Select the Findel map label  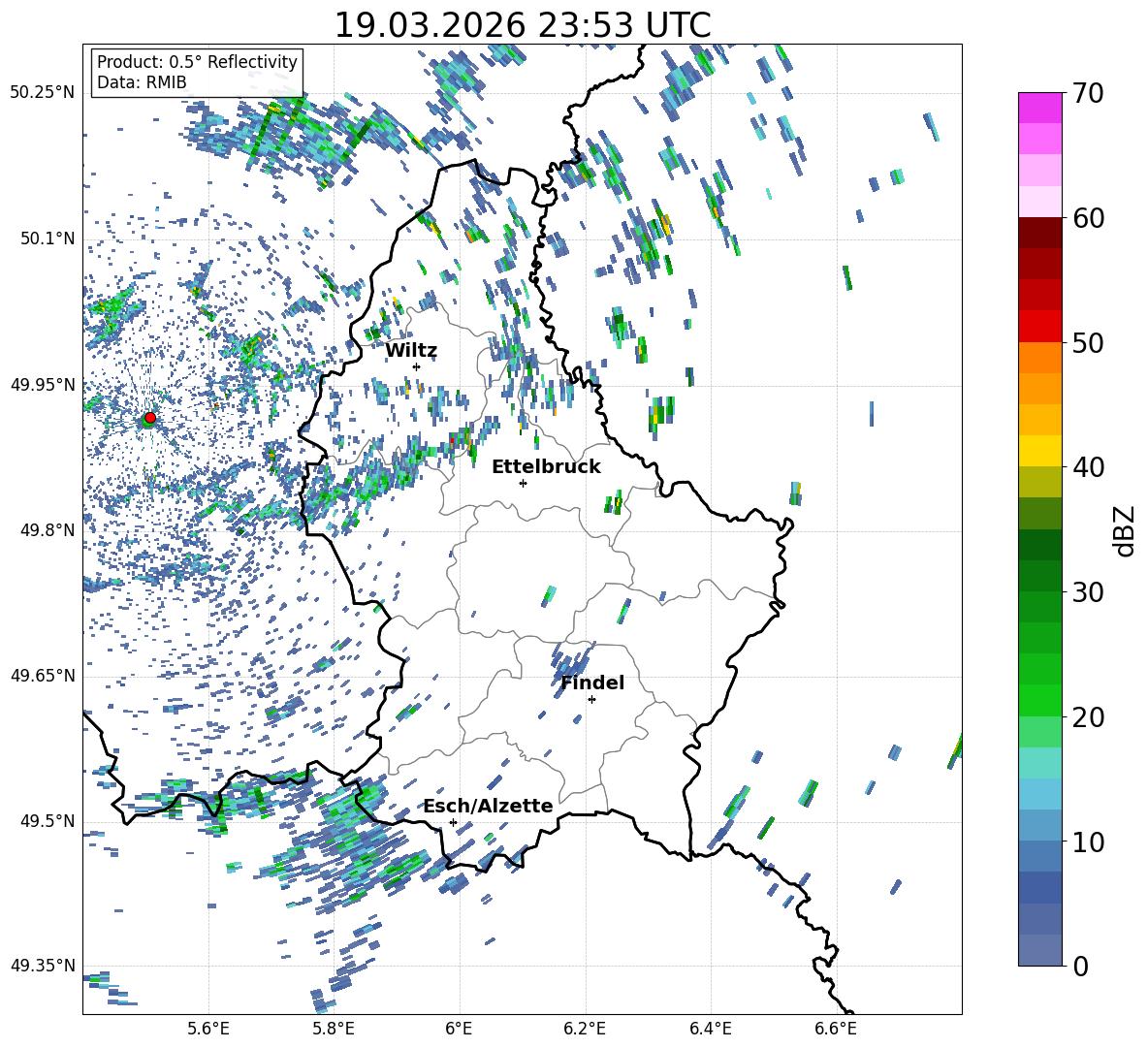coord(592,683)
